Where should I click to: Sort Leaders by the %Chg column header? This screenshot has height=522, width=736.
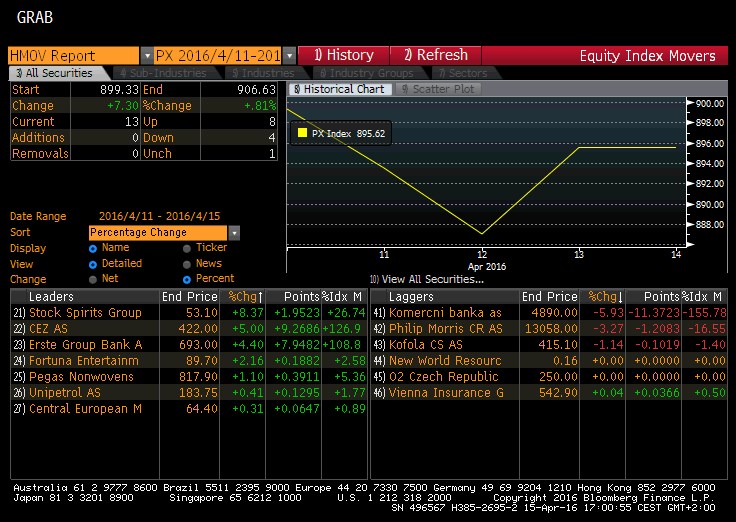point(245,297)
